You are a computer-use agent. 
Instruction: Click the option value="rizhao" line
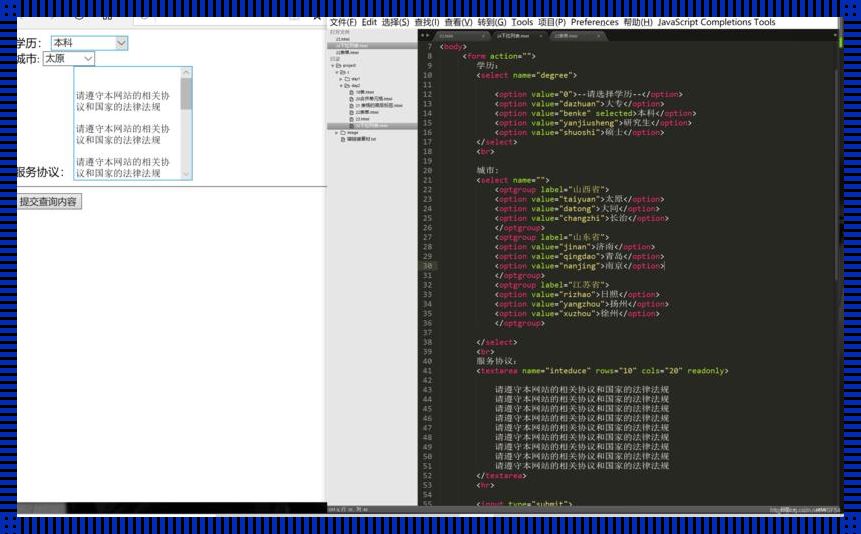pos(577,294)
